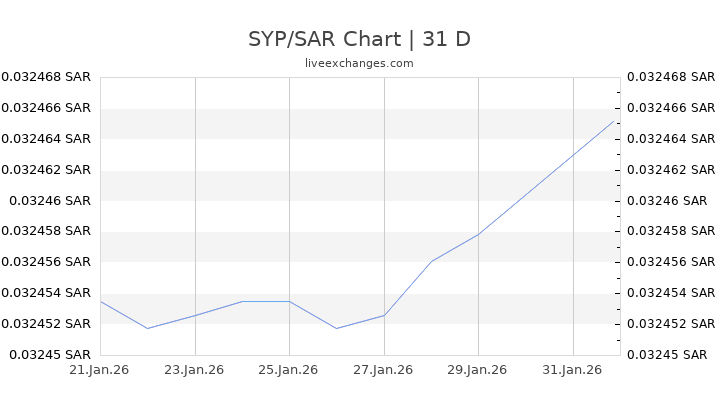Pick the 27.Jan.26 date marker
Image resolution: width=720 pixels, height=405 pixels.
coord(384,369)
